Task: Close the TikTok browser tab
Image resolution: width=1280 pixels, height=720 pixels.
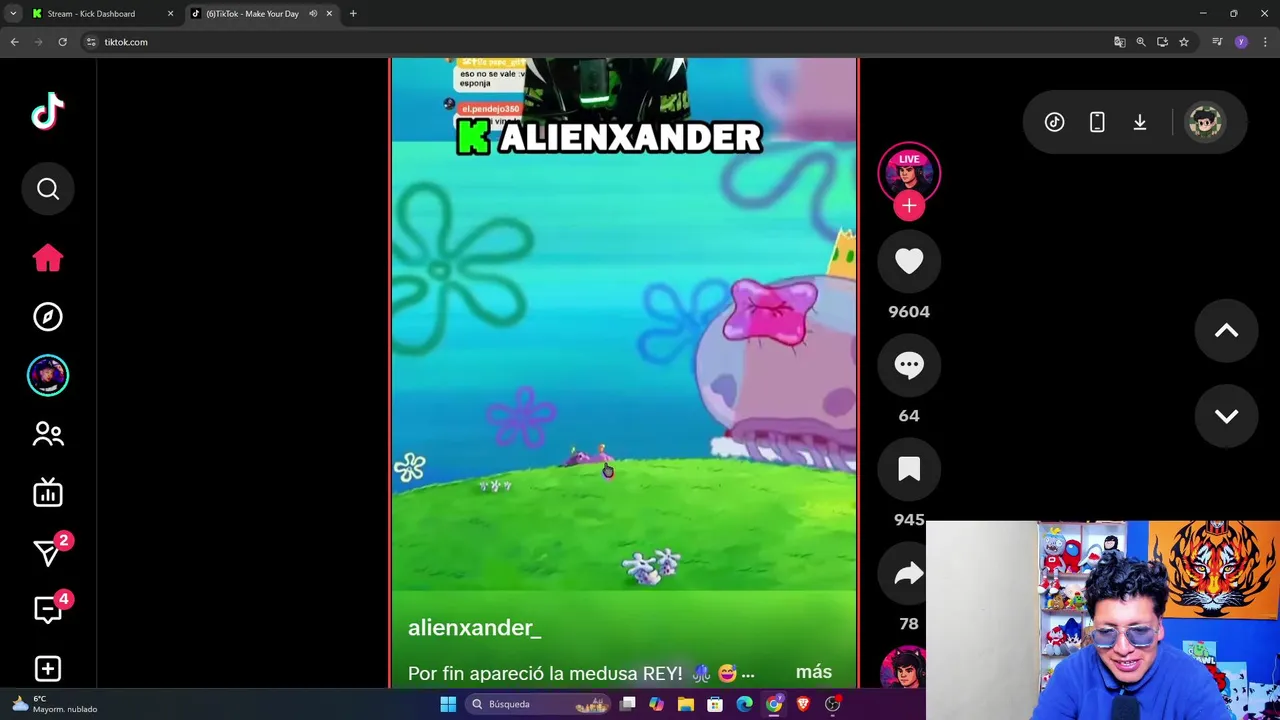Action: pyautogui.click(x=329, y=14)
